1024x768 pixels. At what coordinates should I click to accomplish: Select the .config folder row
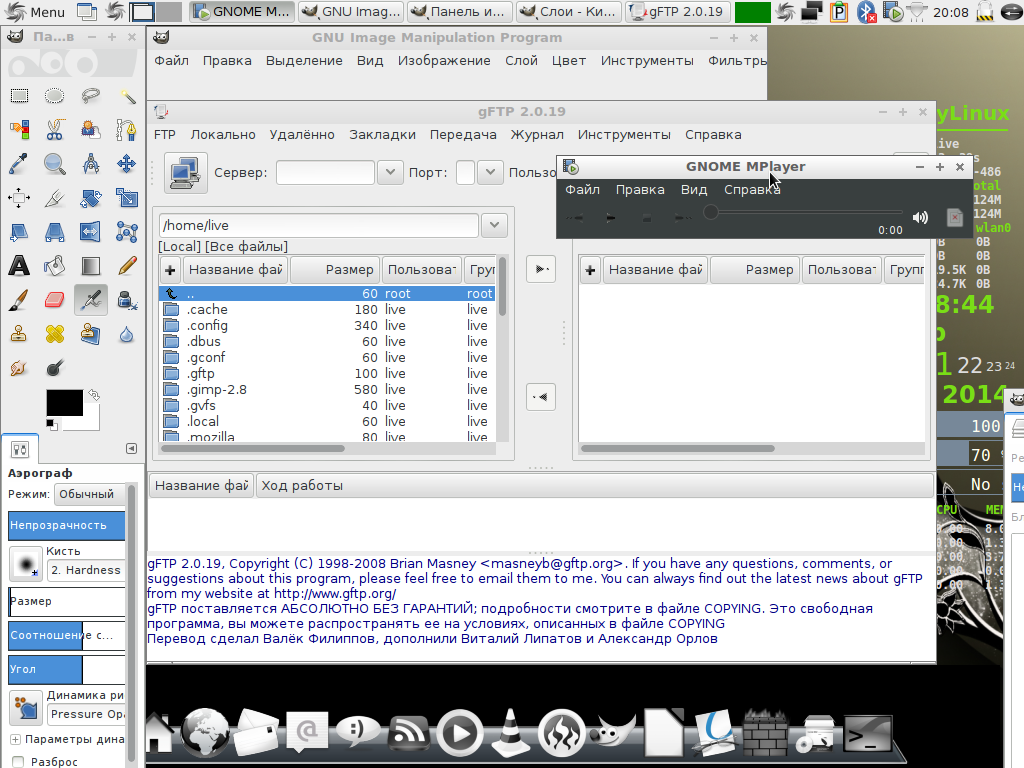click(328, 325)
